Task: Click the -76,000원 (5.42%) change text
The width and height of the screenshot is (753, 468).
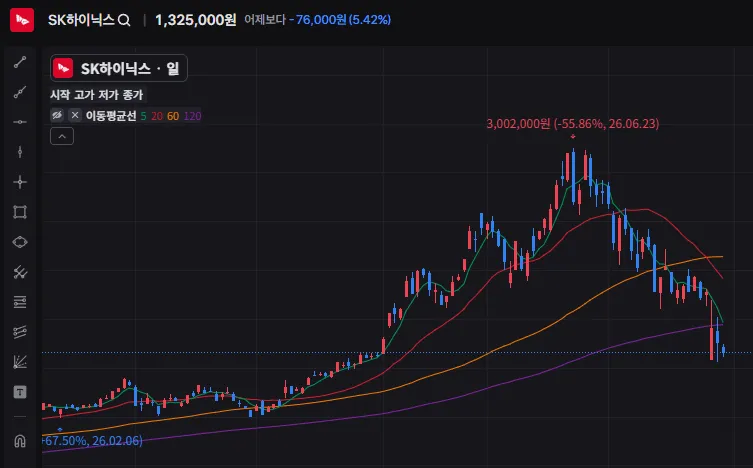Action: [340, 20]
